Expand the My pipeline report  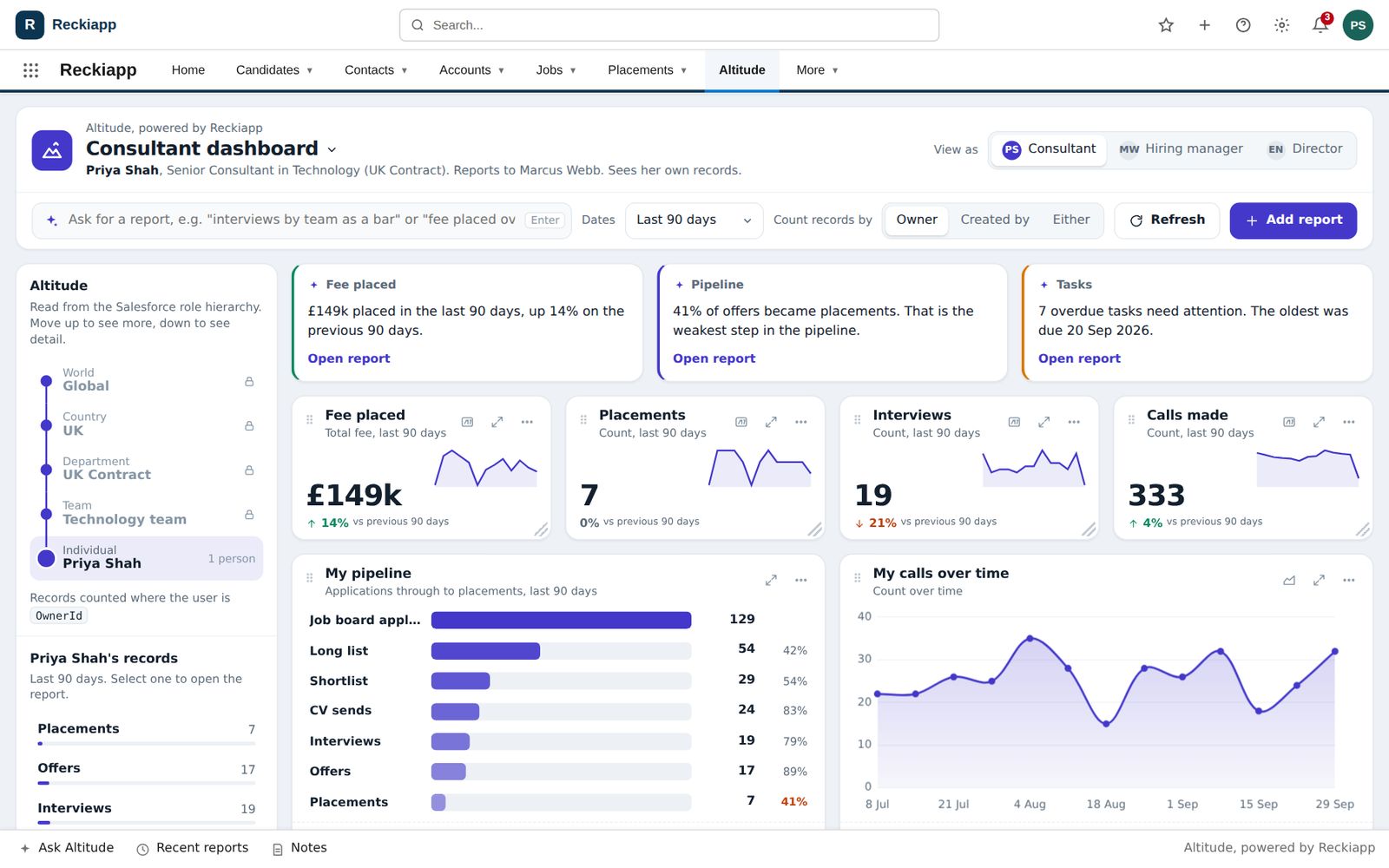pos(771,580)
